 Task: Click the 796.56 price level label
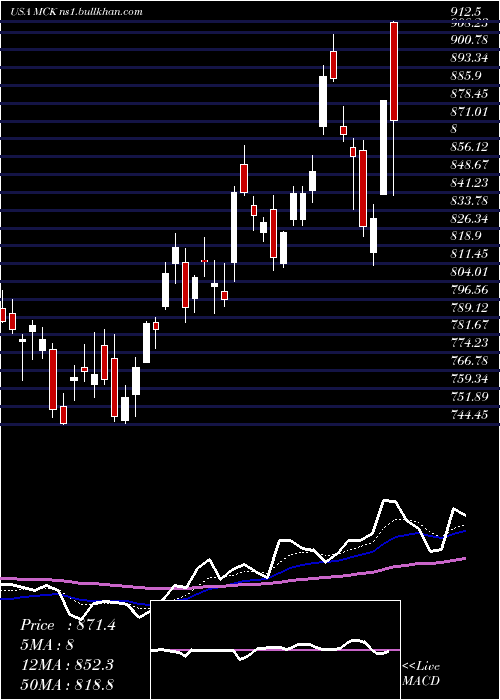(469, 290)
